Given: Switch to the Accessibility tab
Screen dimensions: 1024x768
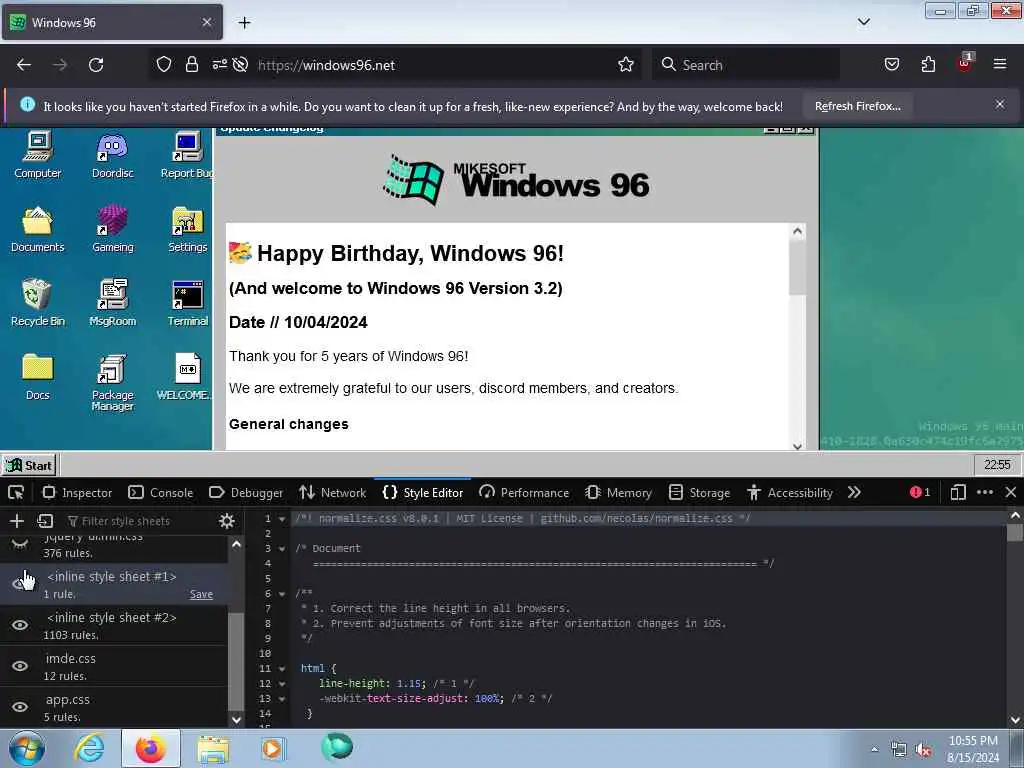Looking at the screenshot, I should coord(790,492).
